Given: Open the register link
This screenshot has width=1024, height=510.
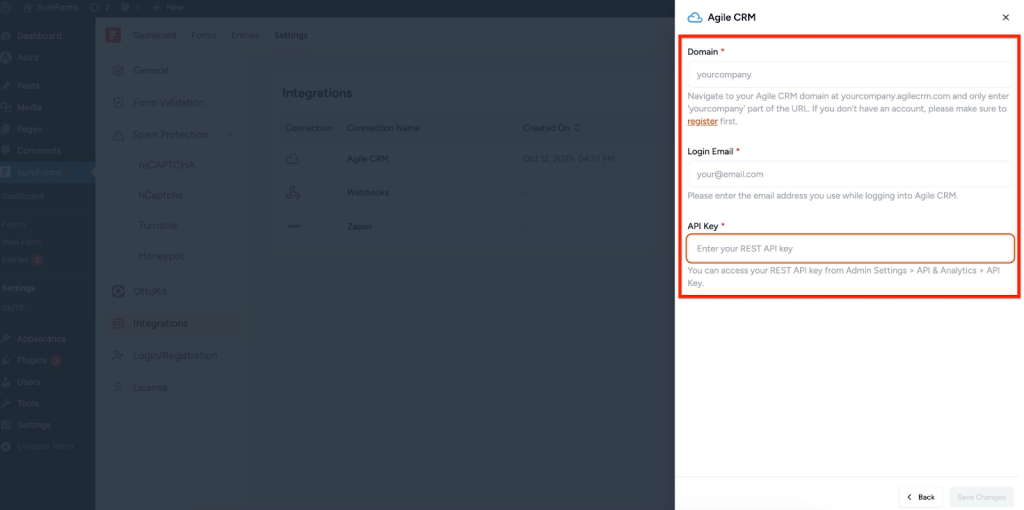Looking at the screenshot, I should [x=703, y=121].
